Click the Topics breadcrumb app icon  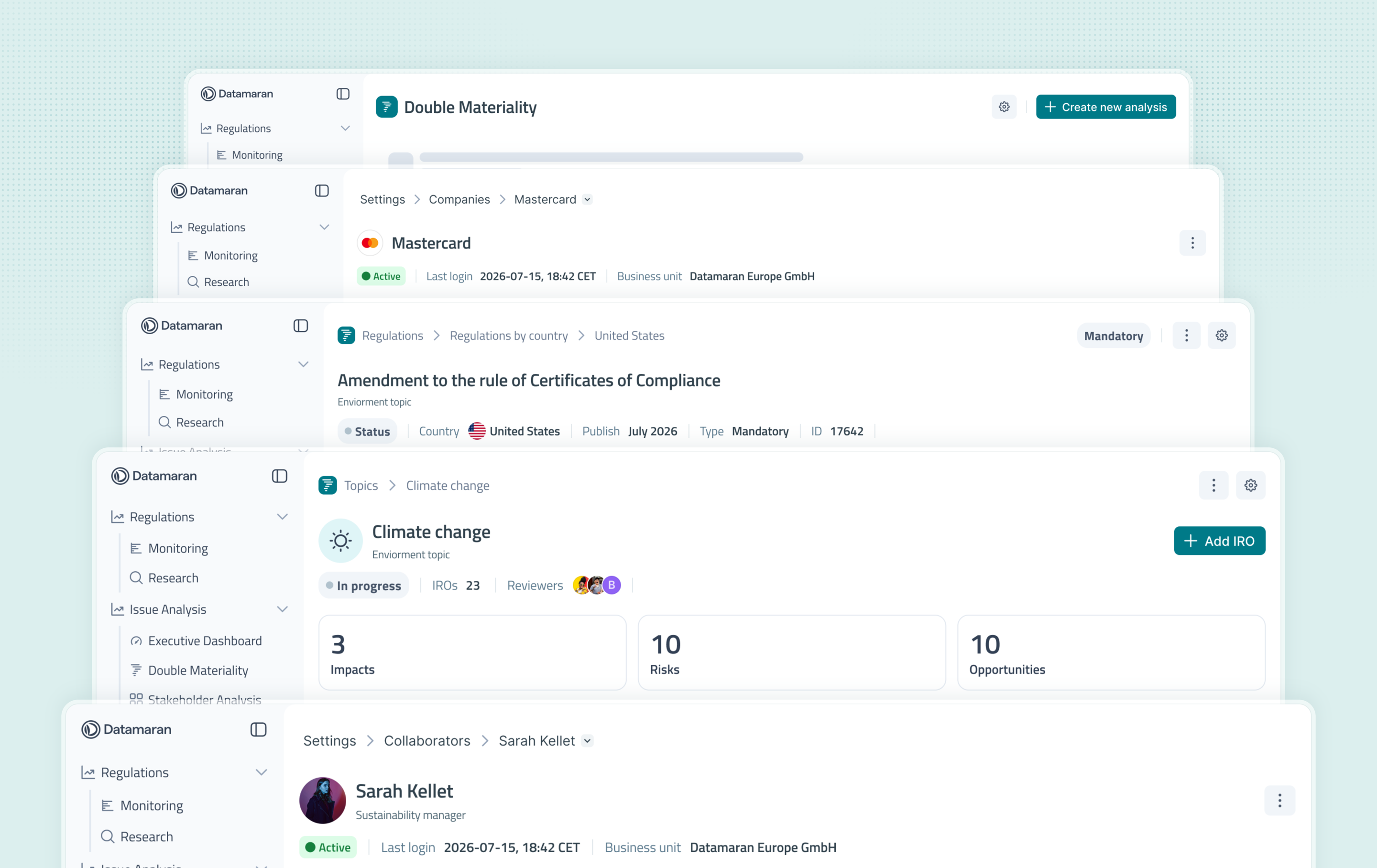click(x=328, y=486)
